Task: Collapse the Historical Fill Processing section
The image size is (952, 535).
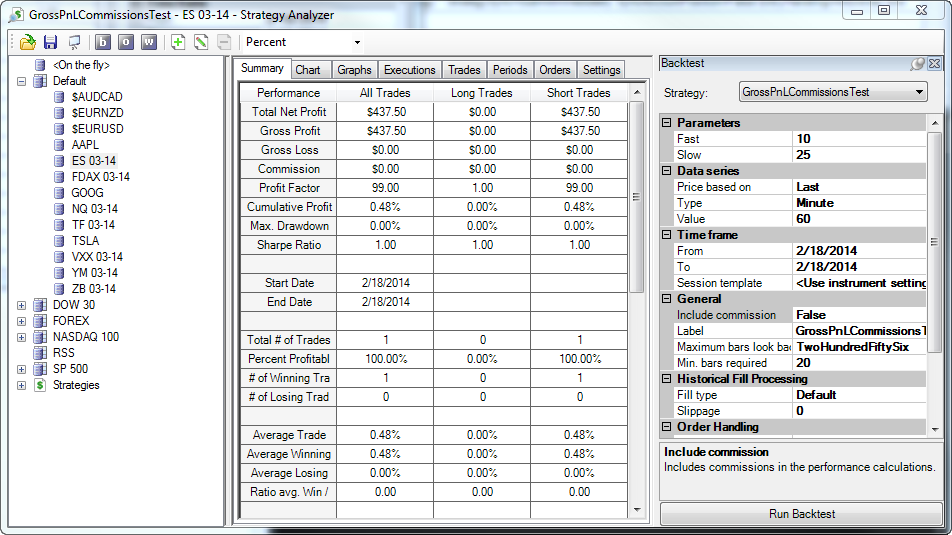Action: pyautogui.click(x=666, y=378)
